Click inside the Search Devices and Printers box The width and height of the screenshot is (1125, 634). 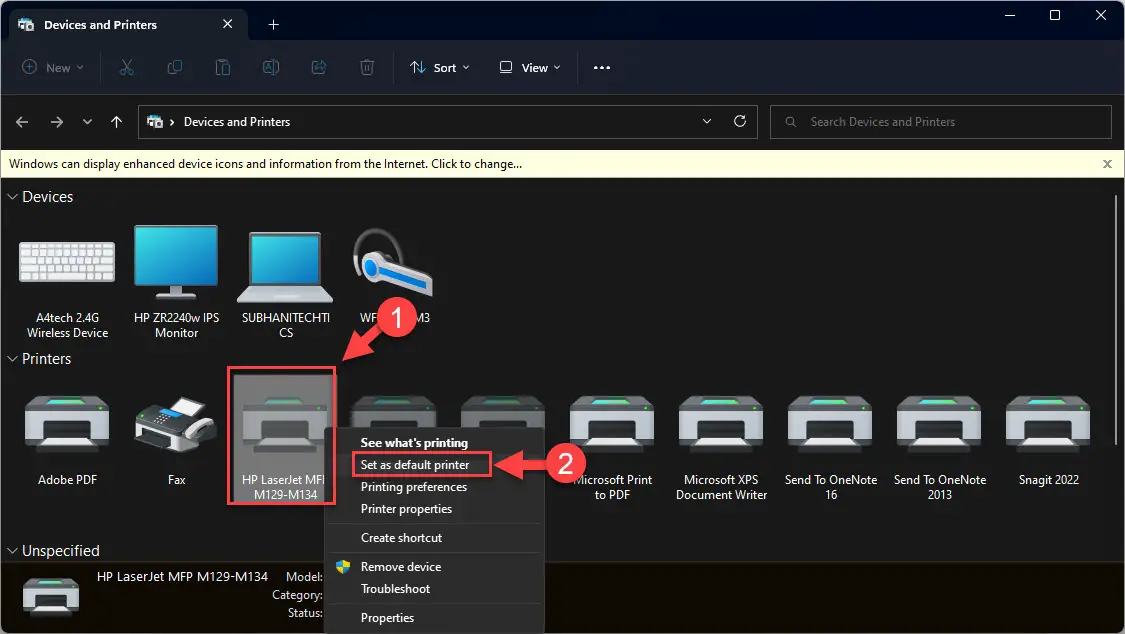tap(940, 121)
